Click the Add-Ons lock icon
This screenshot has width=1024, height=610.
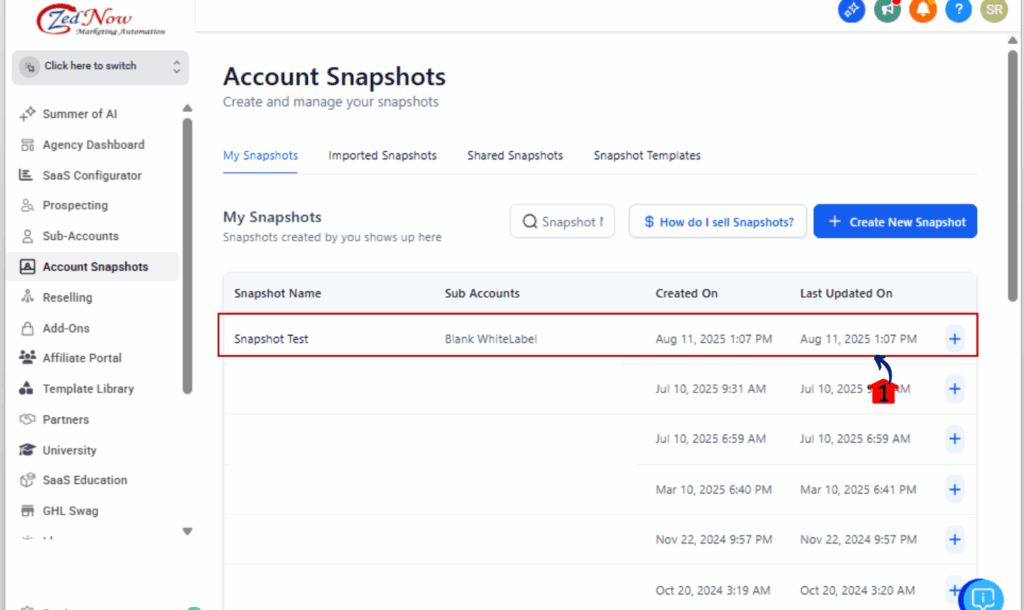[x=27, y=328]
